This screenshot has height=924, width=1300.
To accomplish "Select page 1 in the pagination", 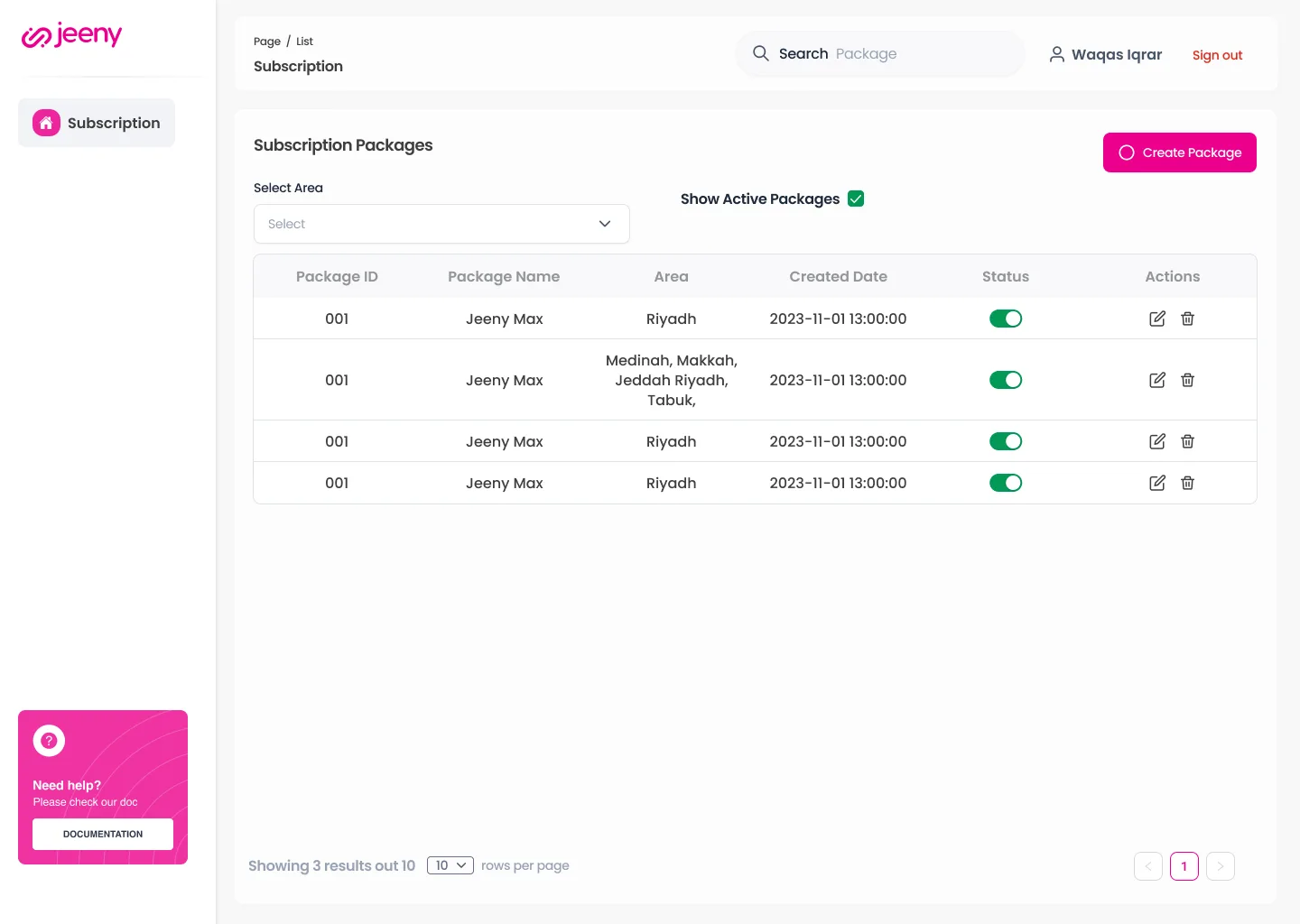I will (x=1184, y=866).
